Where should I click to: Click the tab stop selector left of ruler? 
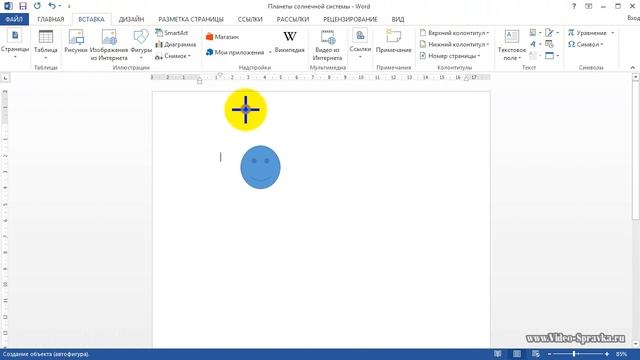point(5,78)
